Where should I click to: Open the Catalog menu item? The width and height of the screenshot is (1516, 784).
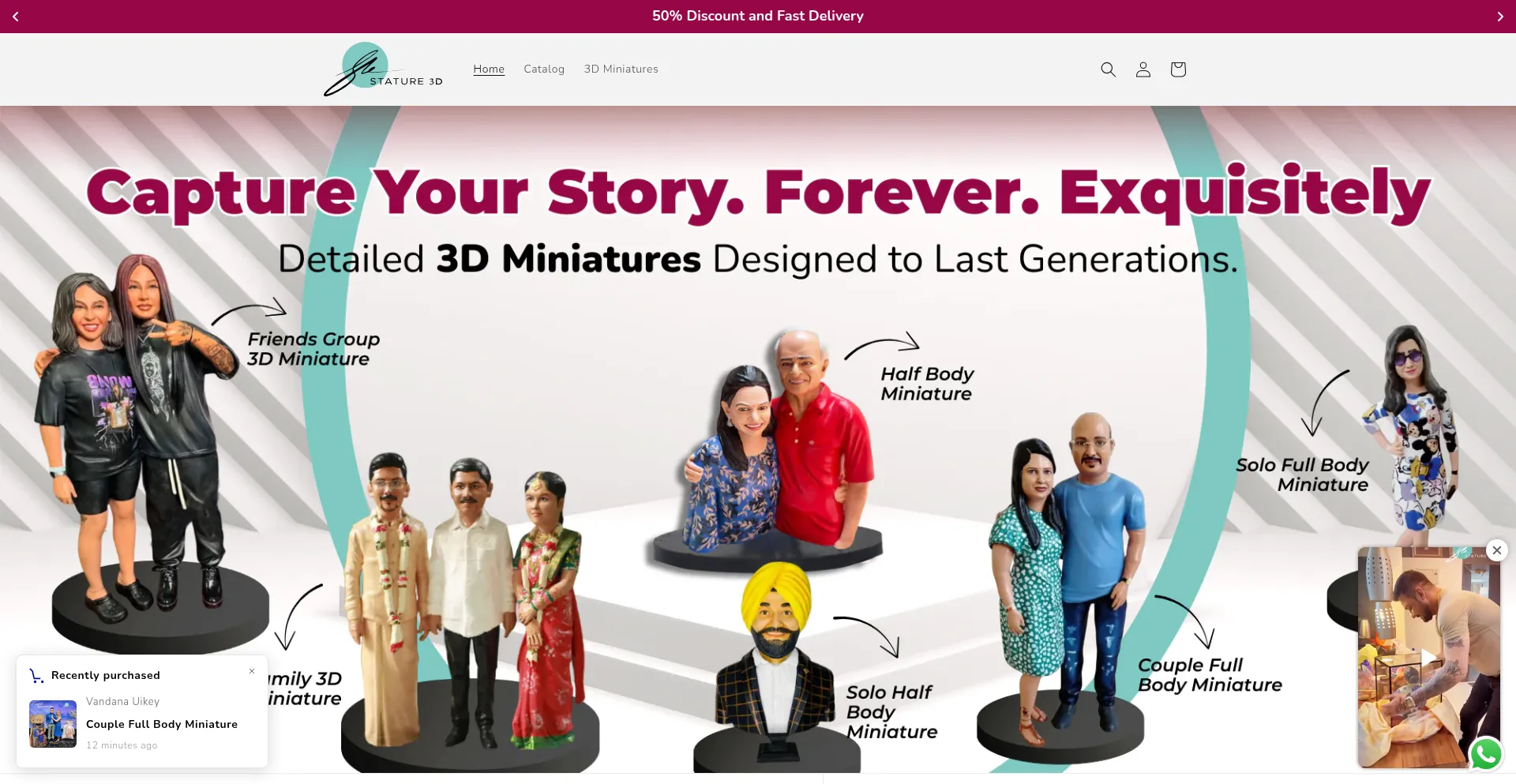(544, 69)
